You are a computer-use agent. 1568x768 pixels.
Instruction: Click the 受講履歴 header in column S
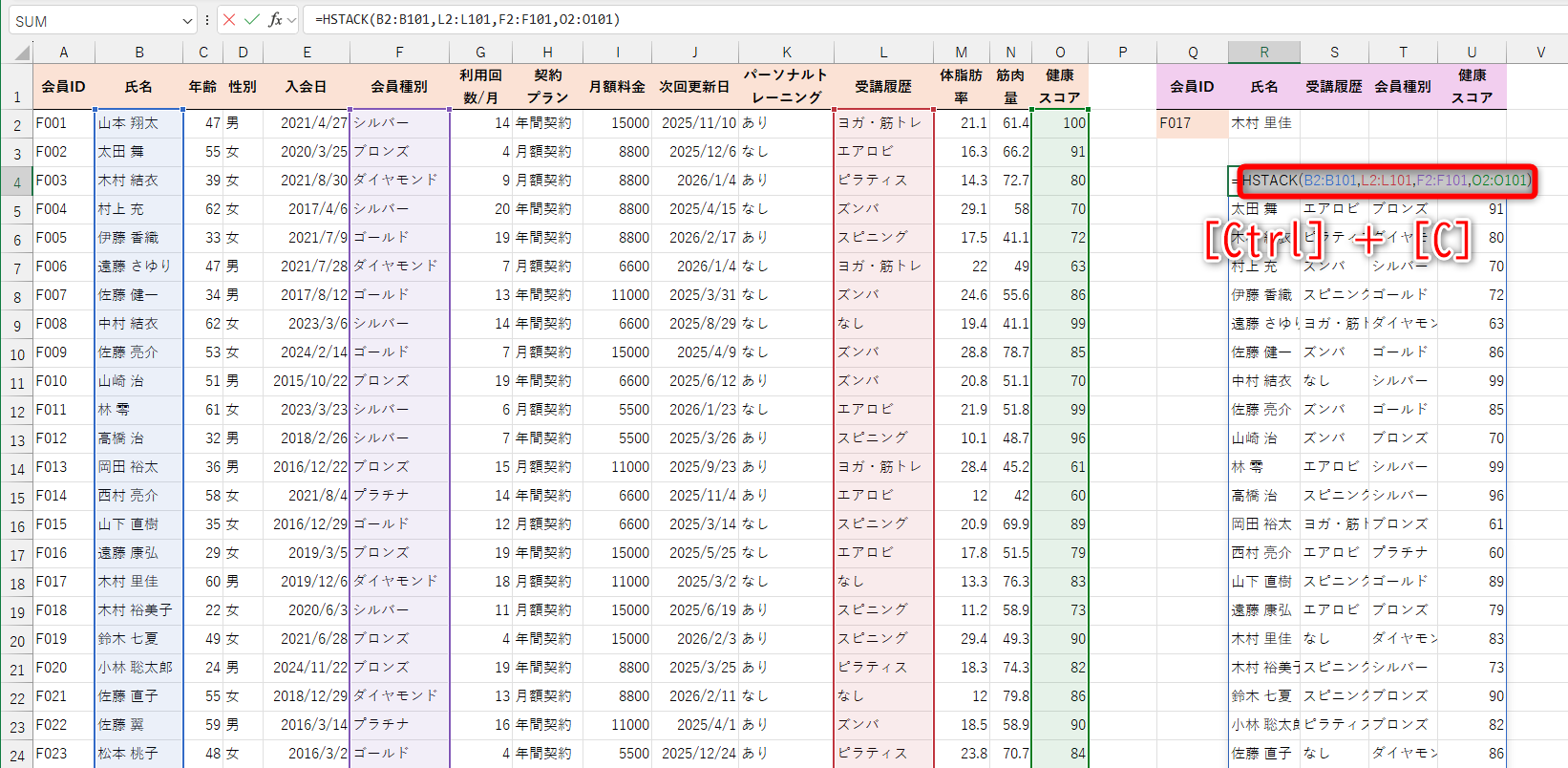(x=1334, y=86)
